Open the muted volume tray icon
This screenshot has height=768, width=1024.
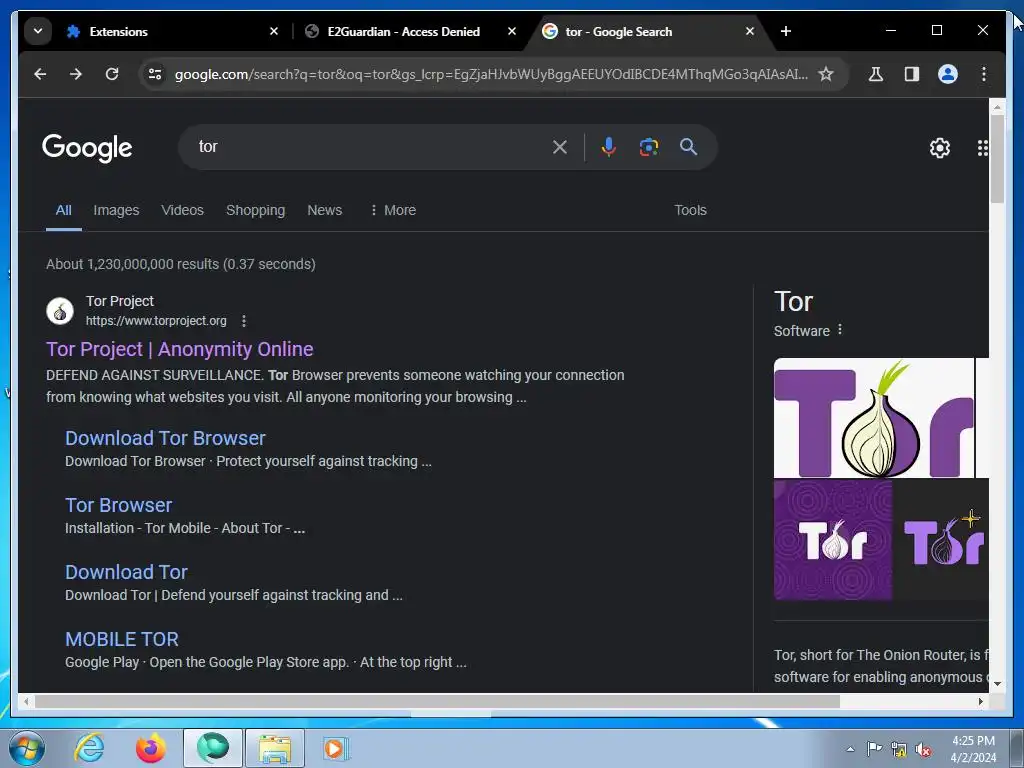coord(923,749)
